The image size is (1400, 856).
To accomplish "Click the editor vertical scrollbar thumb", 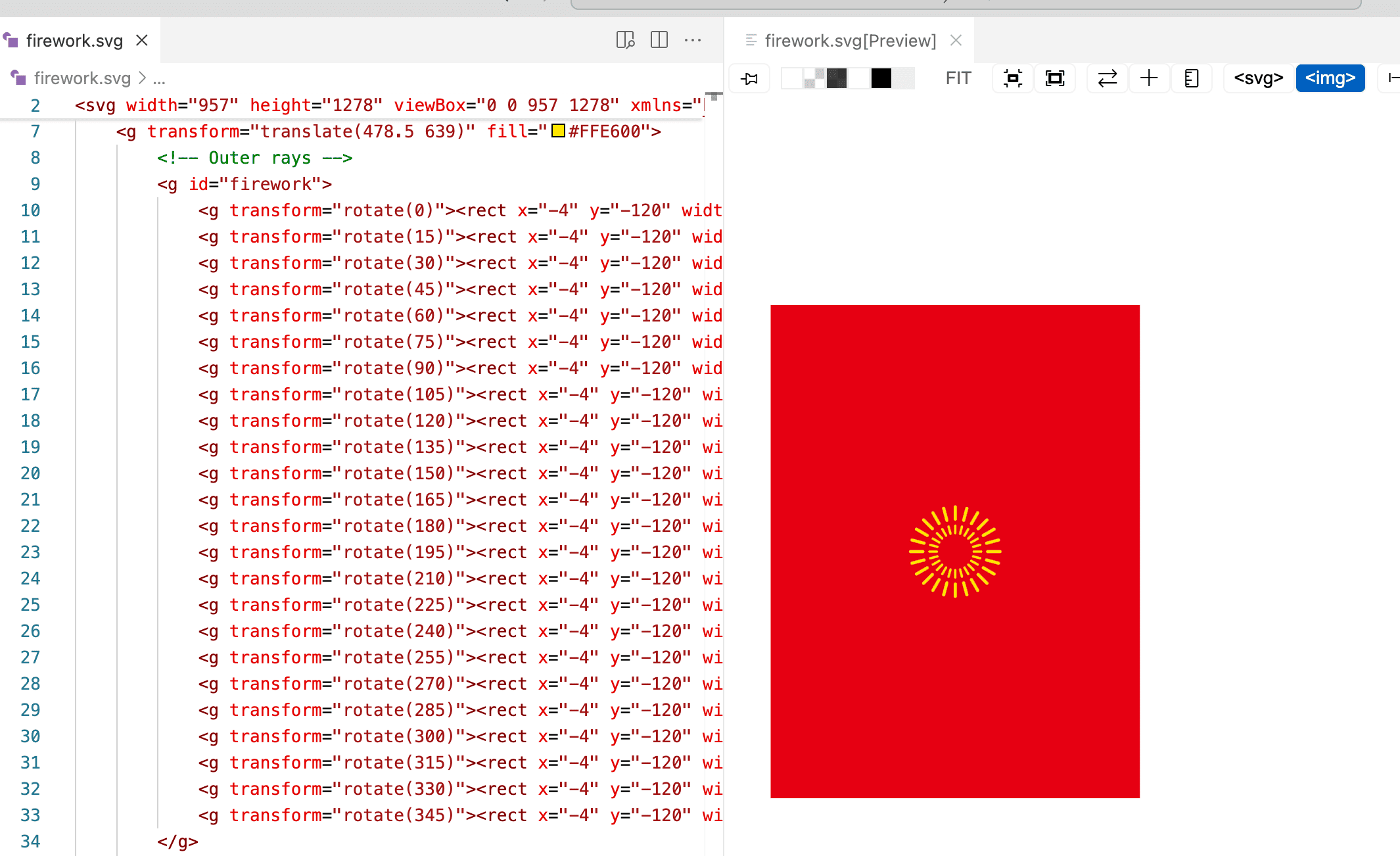I will 714,97.
